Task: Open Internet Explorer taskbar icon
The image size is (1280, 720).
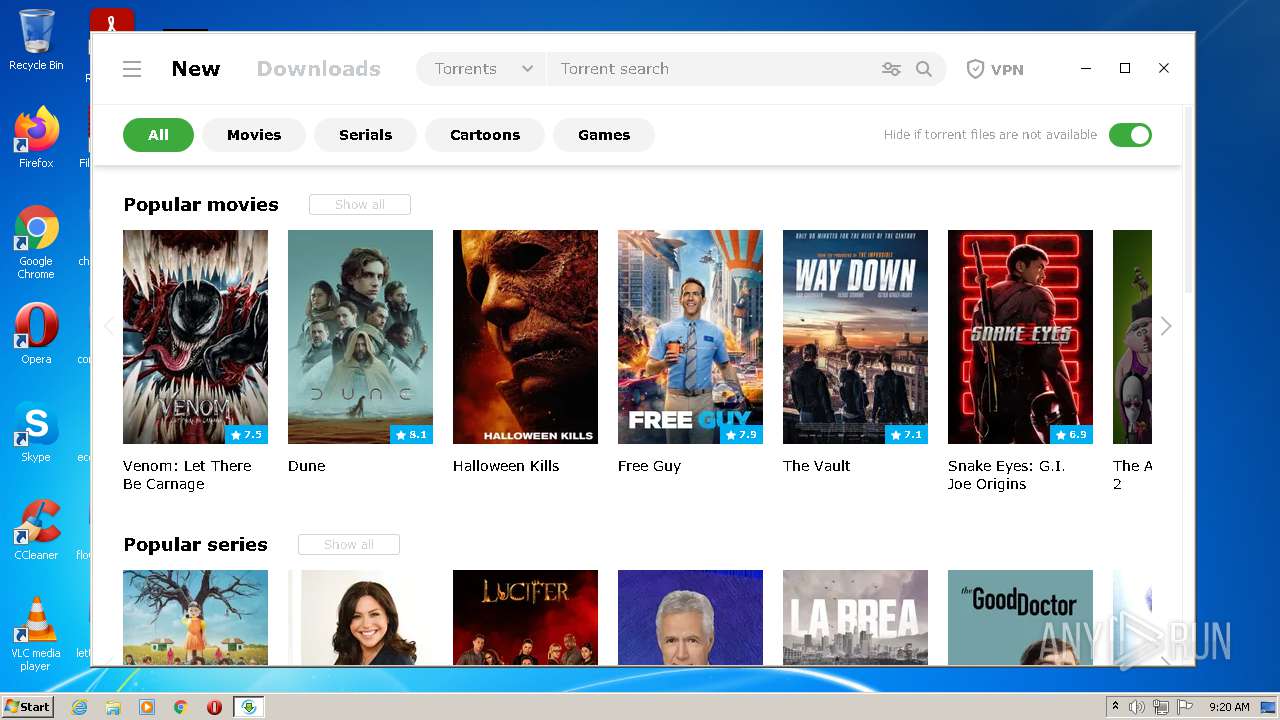Action: click(x=80, y=707)
